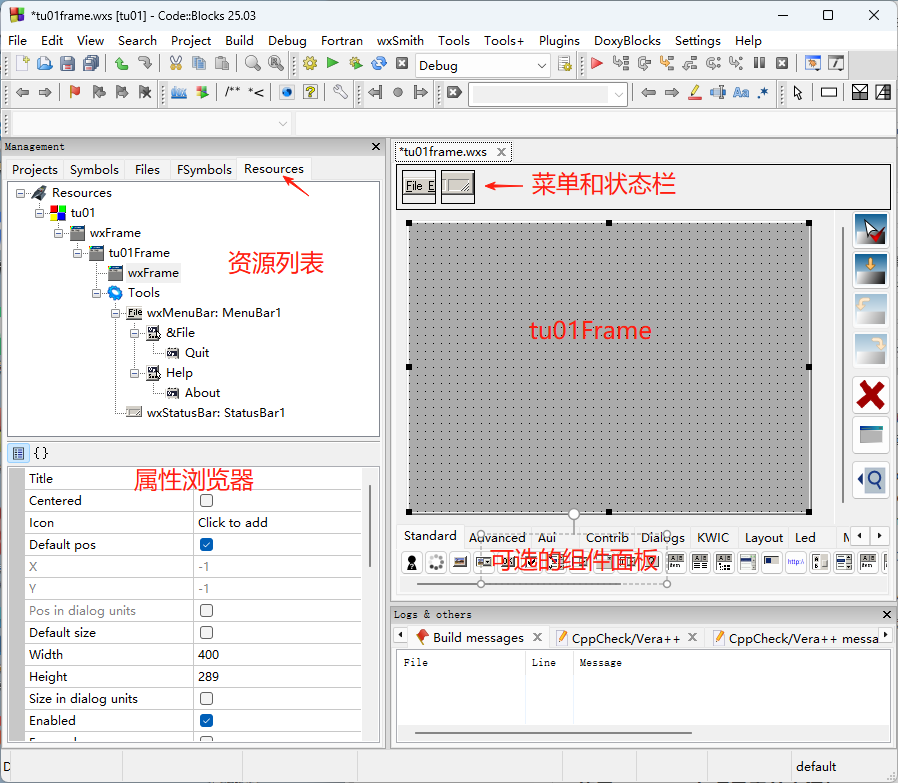The width and height of the screenshot is (898, 783).
Task: Click the red X delete item button
Action: point(871,394)
